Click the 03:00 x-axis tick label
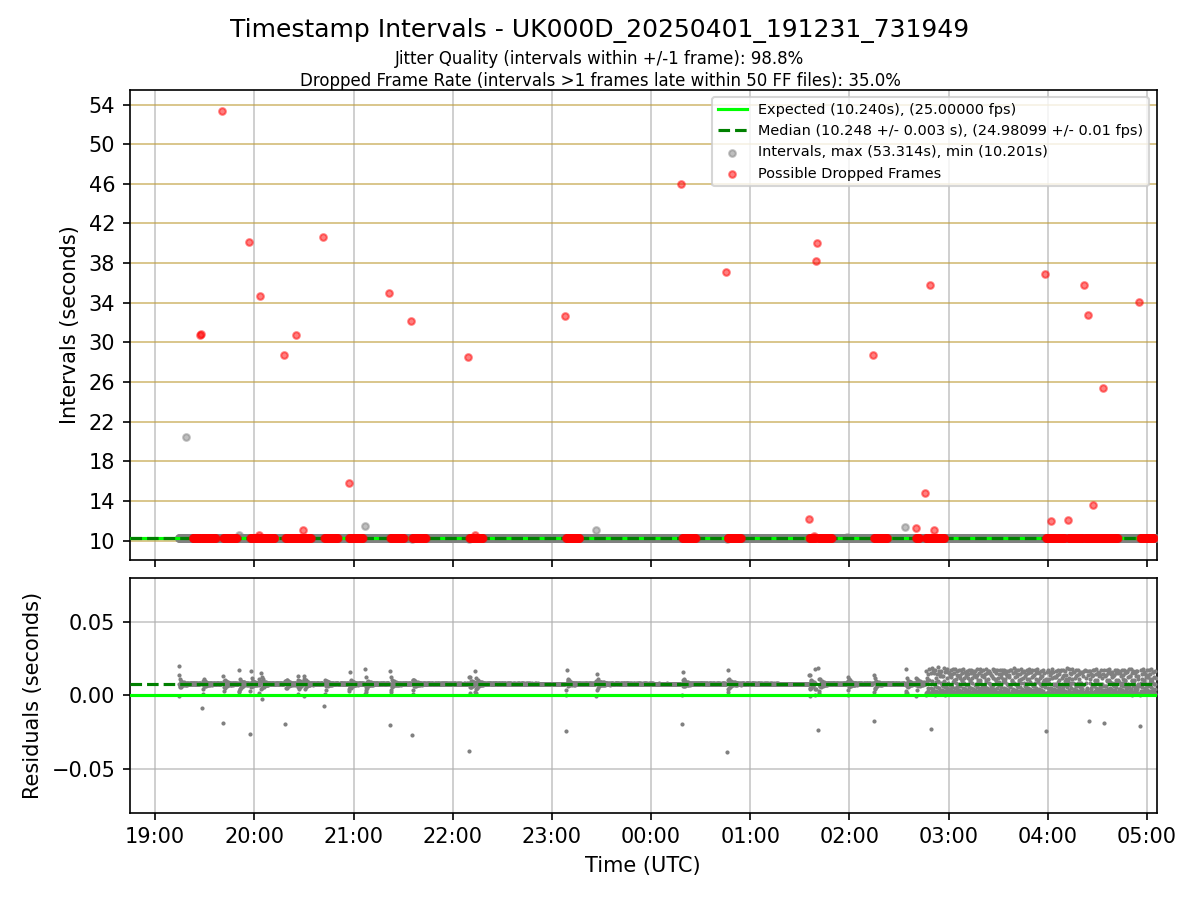Screen dimensions: 1200x900 [x=949, y=835]
